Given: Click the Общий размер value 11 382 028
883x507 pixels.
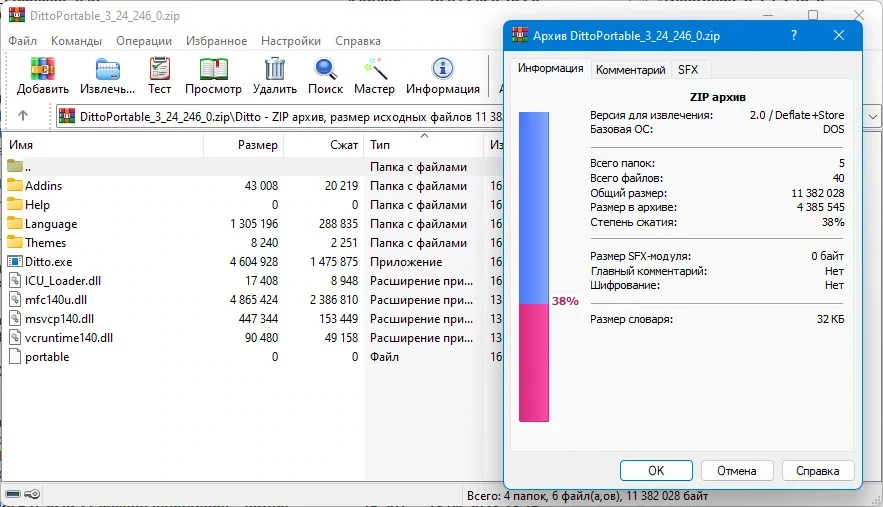Looking at the screenshot, I should click(818, 193).
